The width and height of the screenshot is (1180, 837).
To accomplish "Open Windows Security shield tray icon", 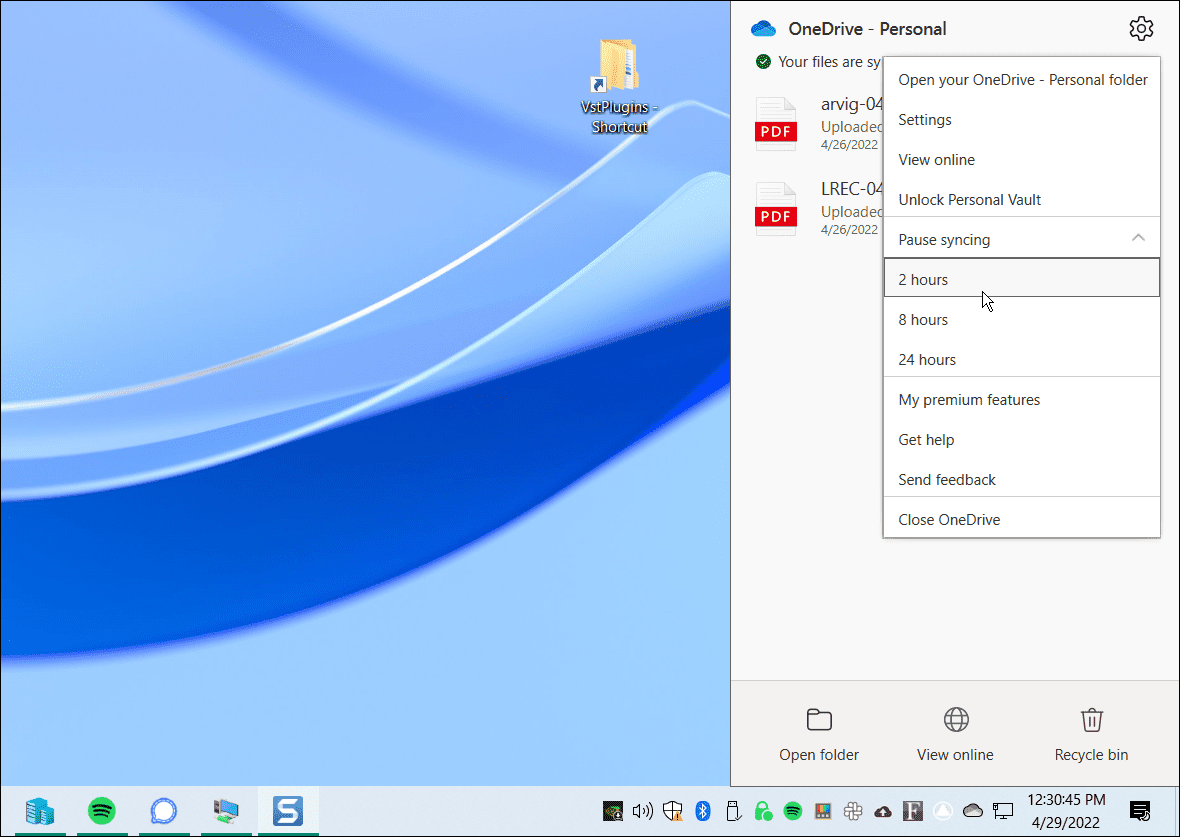I will [x=673, y=811].
